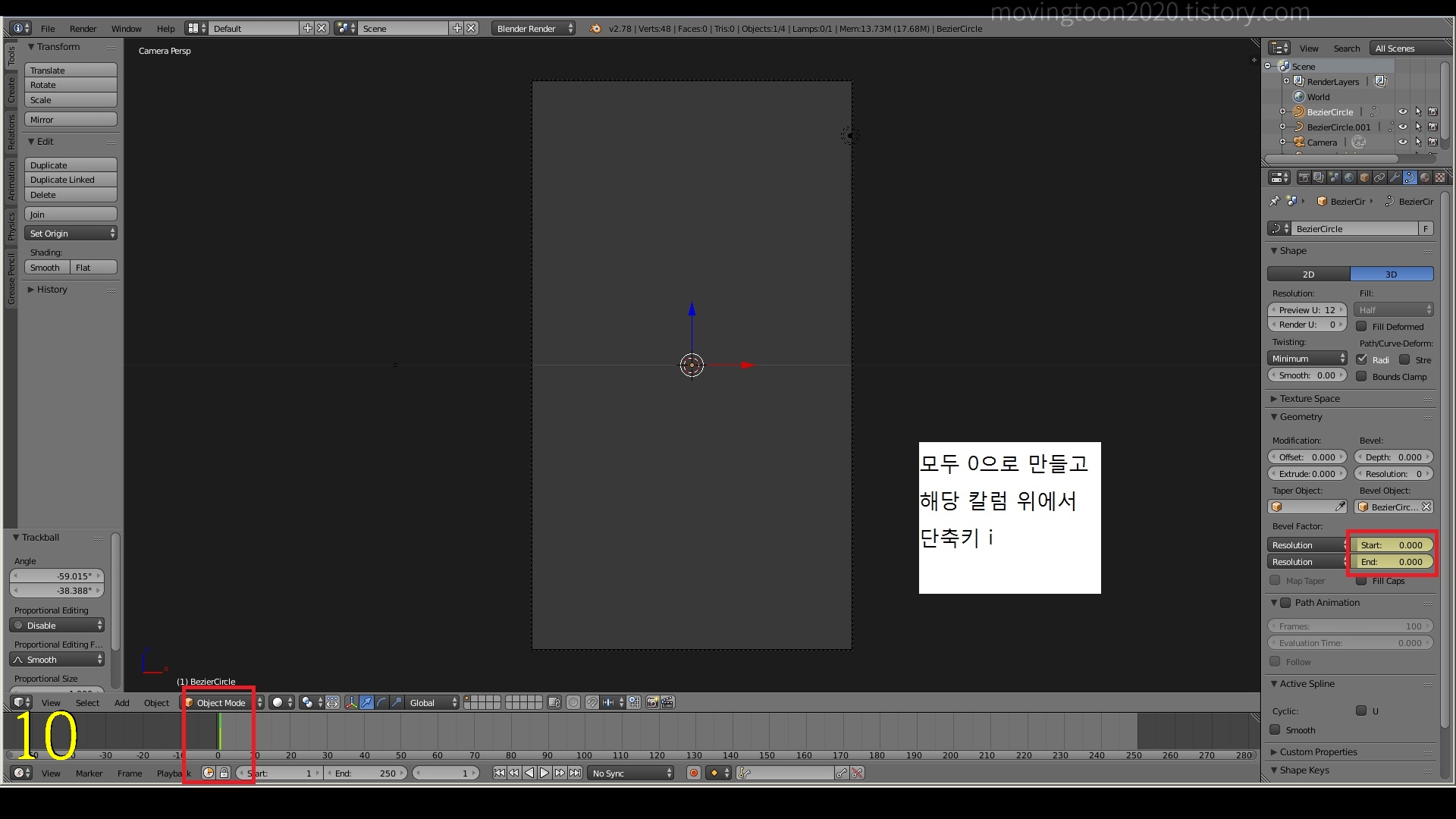The height and width of the screenshot is (819, 1456).
Task: Open the Constraints properties chain tab
Action: (x=1379, y=177)
